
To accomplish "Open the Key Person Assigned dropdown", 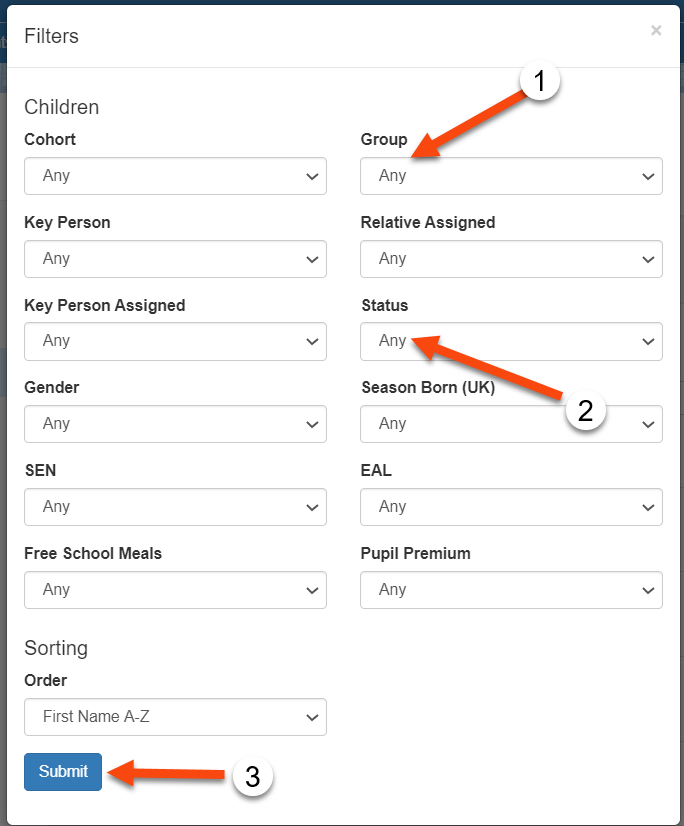I will point(175,341).
